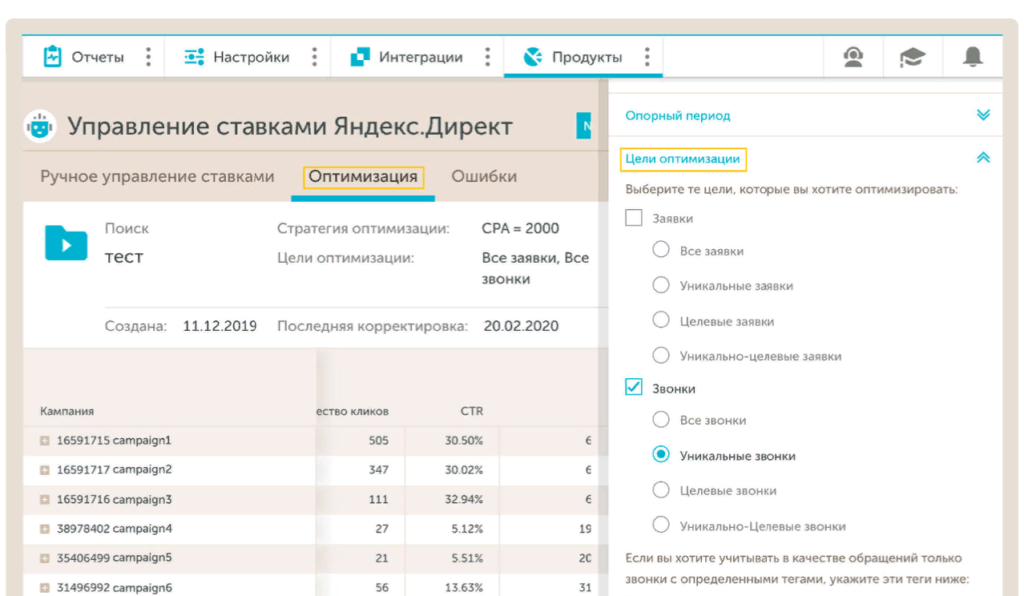The height and width of the screenshot is (596, 1024).
Task: Collapse the Цели оптимизации section chevron
Action: point(983,158)
